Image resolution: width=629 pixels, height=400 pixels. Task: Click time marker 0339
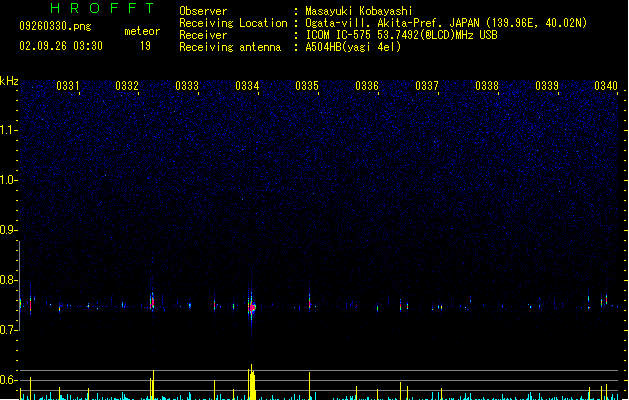[x=547, y=86]
